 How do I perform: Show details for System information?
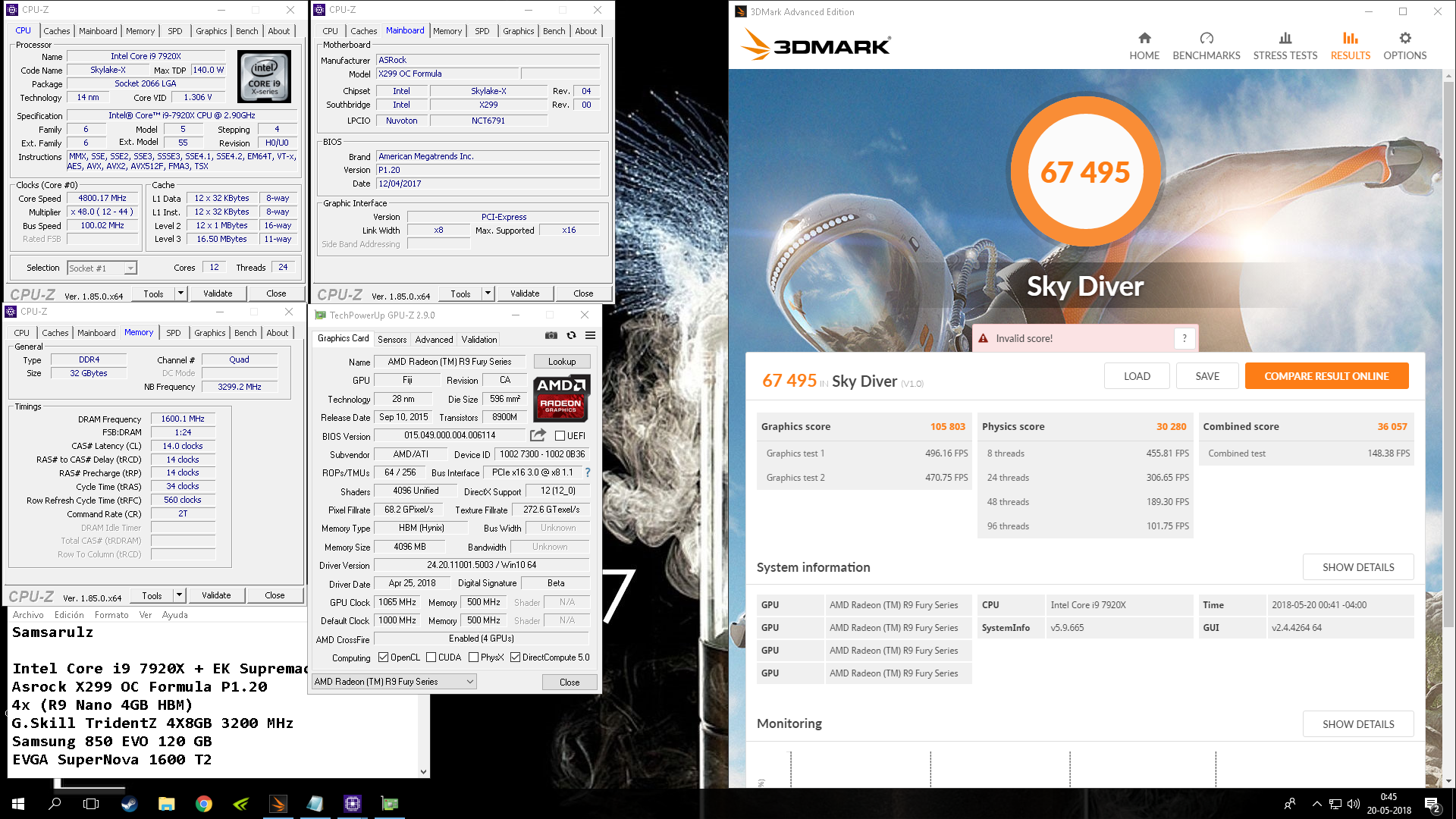click(1358, 567)
